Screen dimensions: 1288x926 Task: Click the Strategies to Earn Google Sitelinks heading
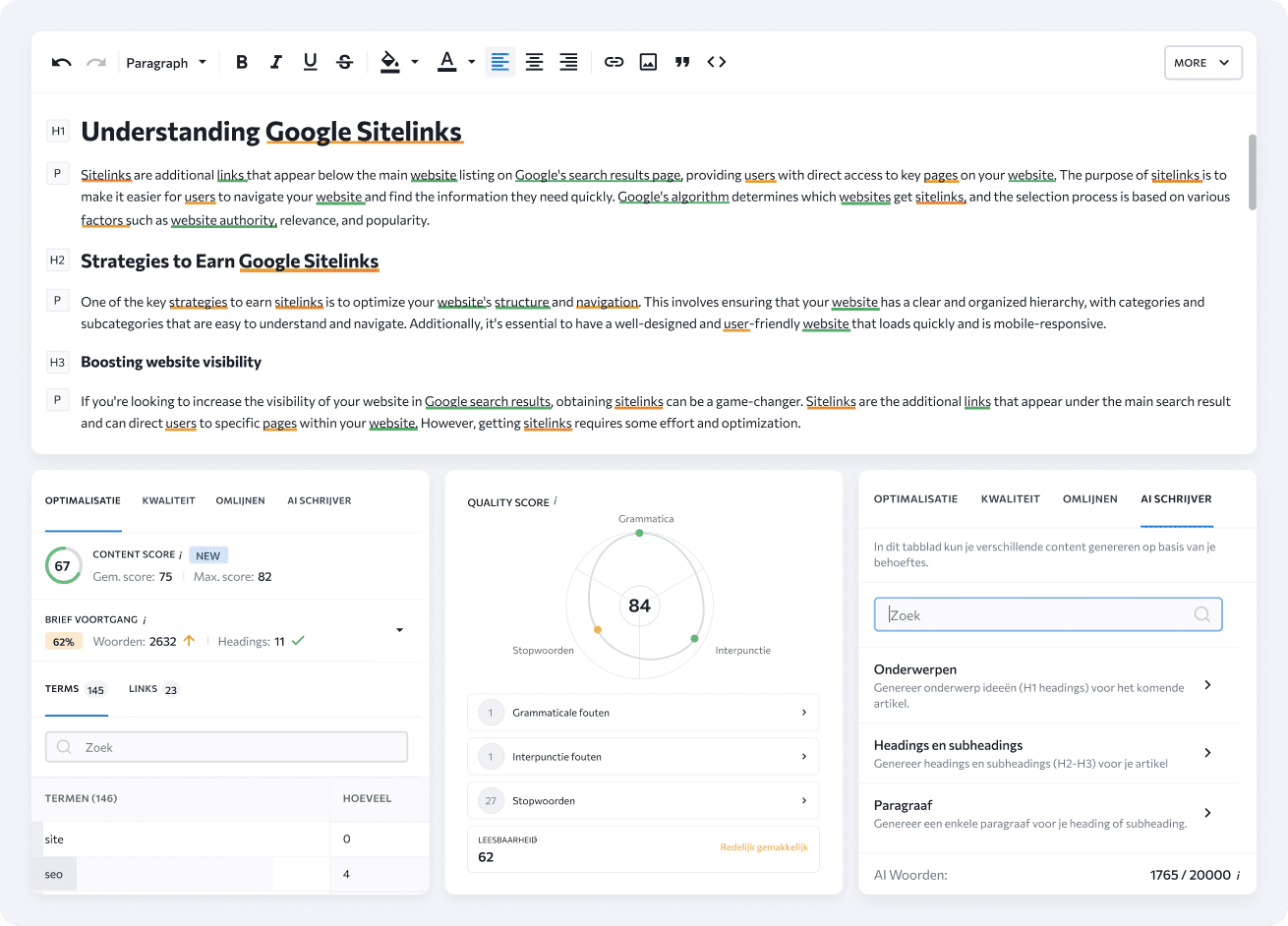[230, 261]
